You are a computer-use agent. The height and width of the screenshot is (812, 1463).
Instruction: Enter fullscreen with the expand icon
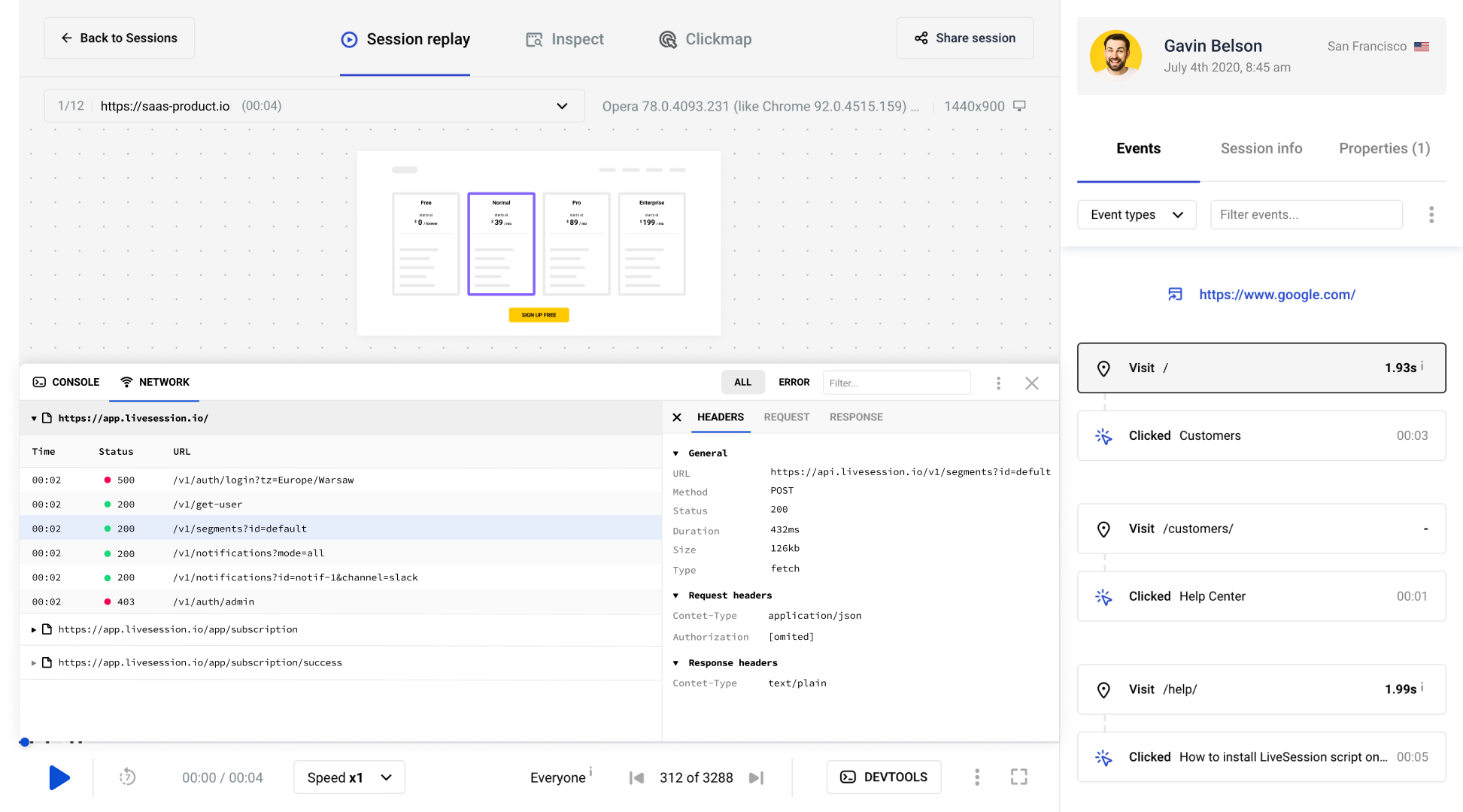[x=1018, y=777]
